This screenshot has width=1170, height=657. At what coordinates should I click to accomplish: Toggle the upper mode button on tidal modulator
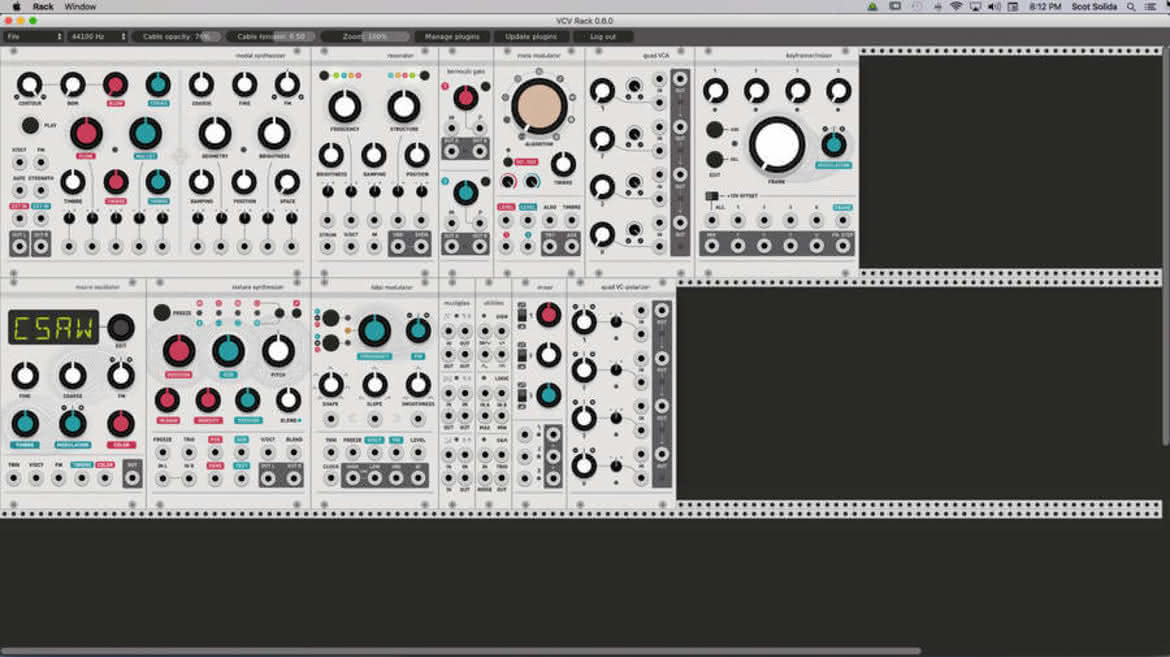pyautogui.click(x=331, y=319)
